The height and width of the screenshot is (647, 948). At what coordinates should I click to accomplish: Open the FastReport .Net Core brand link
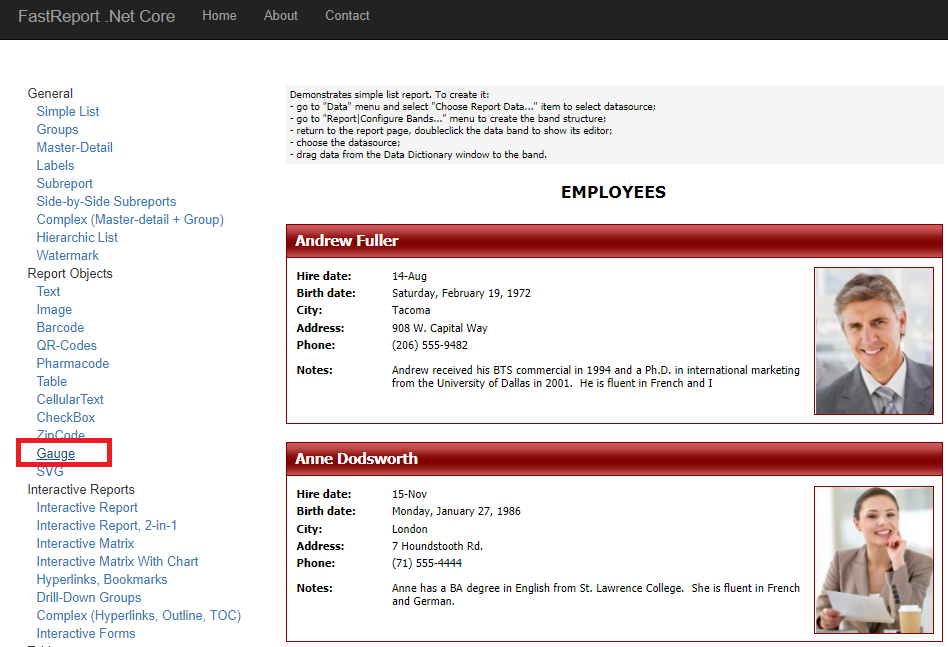[x=96, y=16]
